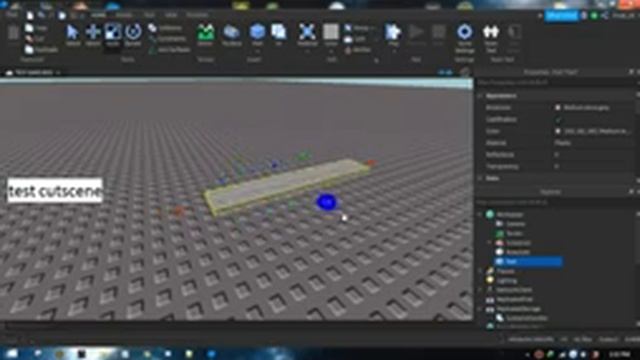Viewport: 640px width, 360px height.
Task: Switch to the MODEL ribbon tab
Action: pos(124,15)
